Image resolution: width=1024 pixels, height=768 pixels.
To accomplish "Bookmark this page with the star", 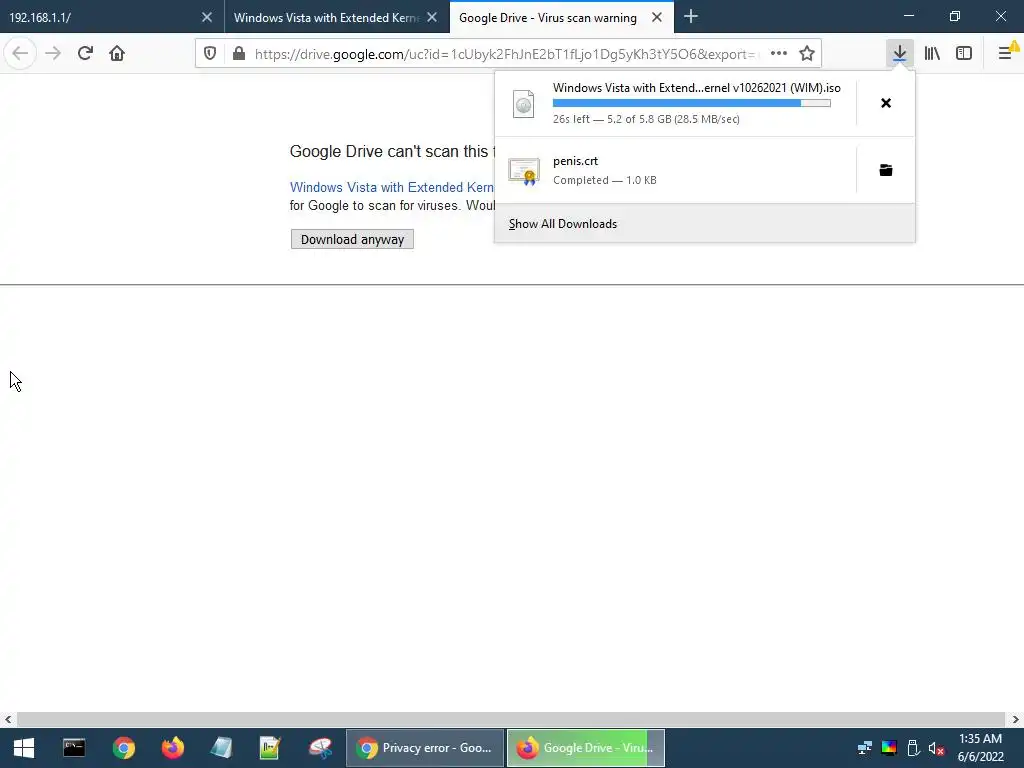I will click(807, 54).
